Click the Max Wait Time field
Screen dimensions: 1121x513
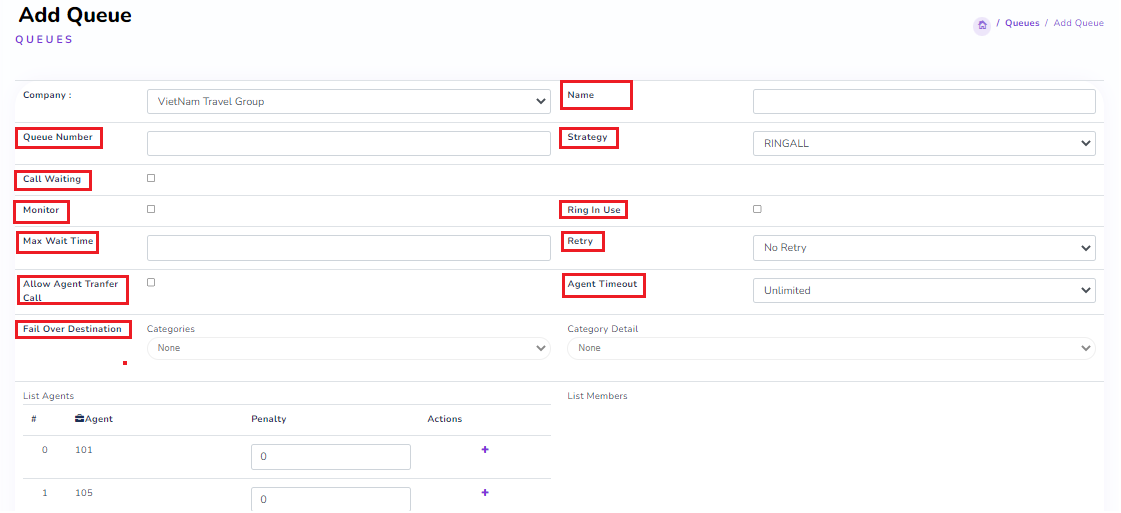(348, 247)
